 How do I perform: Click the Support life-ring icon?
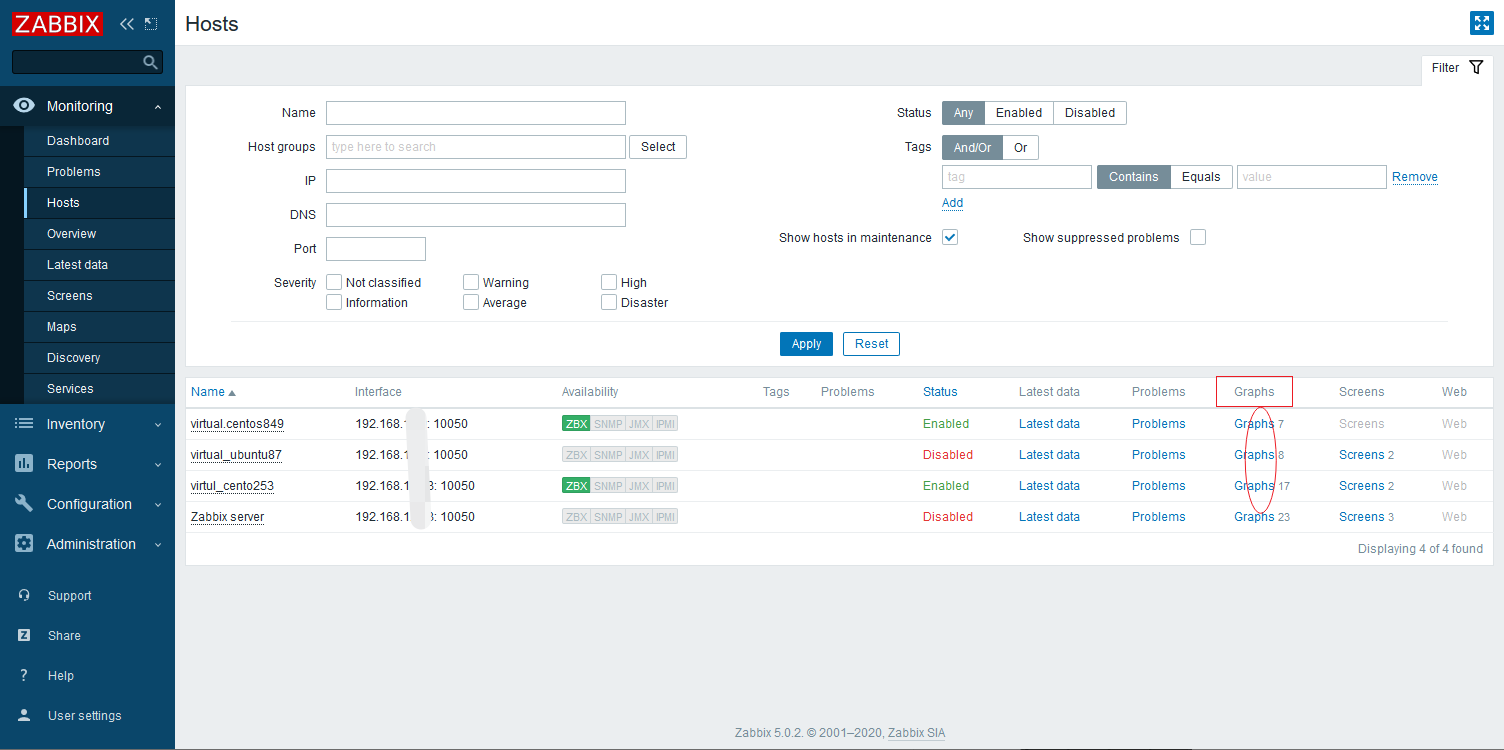click(x=23, y=595)
